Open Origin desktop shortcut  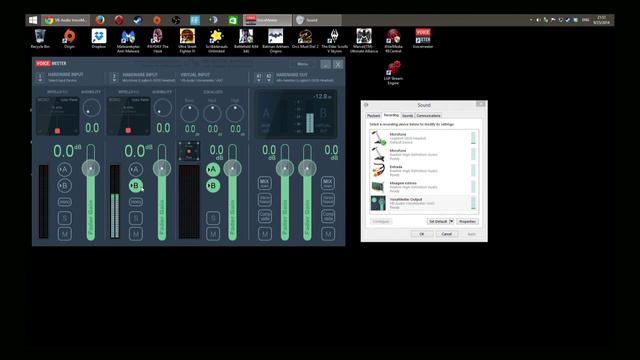tap(69, 39)
